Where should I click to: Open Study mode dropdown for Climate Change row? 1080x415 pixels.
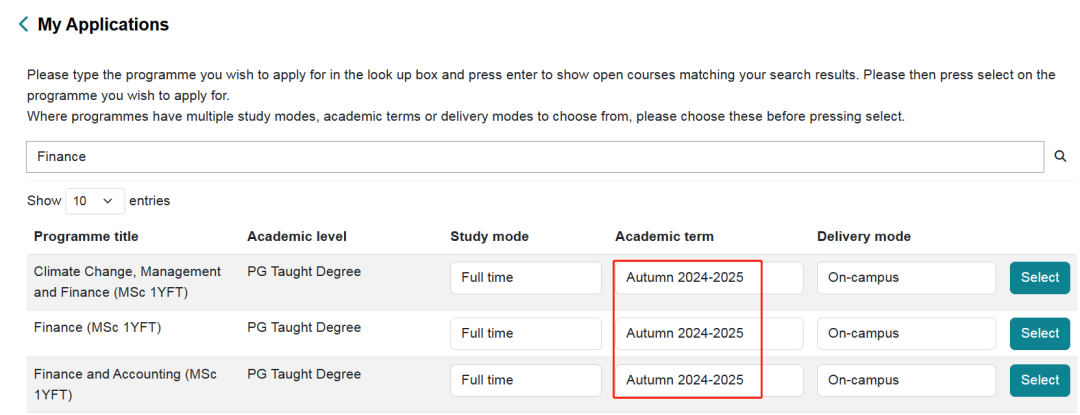[525, 278]
